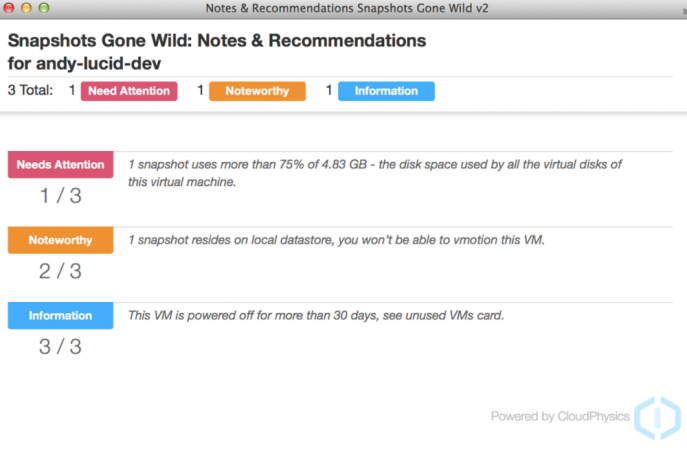Viewport: 687px width, 453px height.
Task: Click the 3 / 3 counter
Action: (x=60, y=347)
